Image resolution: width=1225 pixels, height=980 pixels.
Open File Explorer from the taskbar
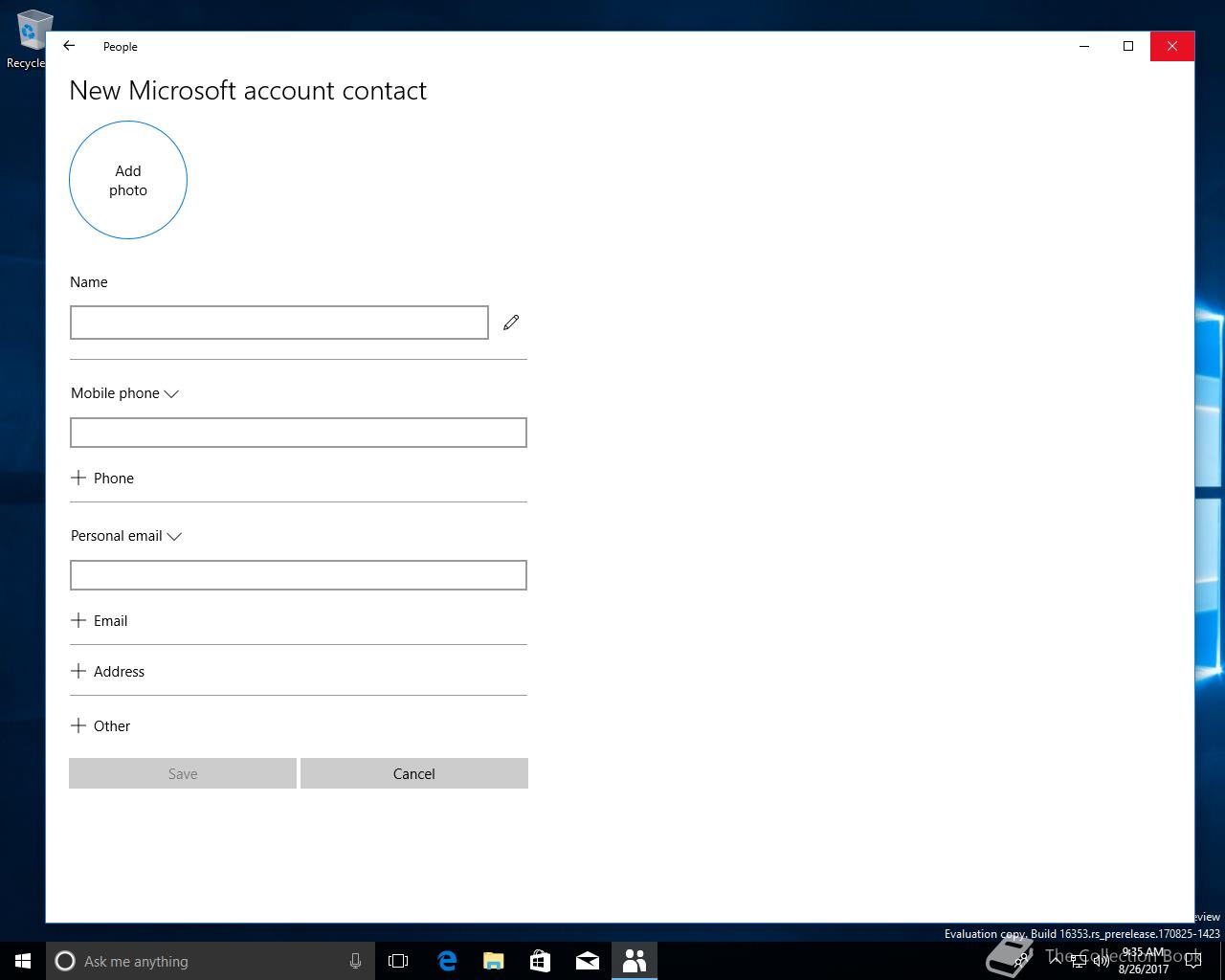(x=493, y=961)
